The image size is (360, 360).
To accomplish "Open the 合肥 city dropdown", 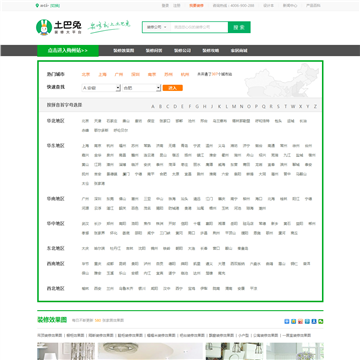I will point(142,88).
